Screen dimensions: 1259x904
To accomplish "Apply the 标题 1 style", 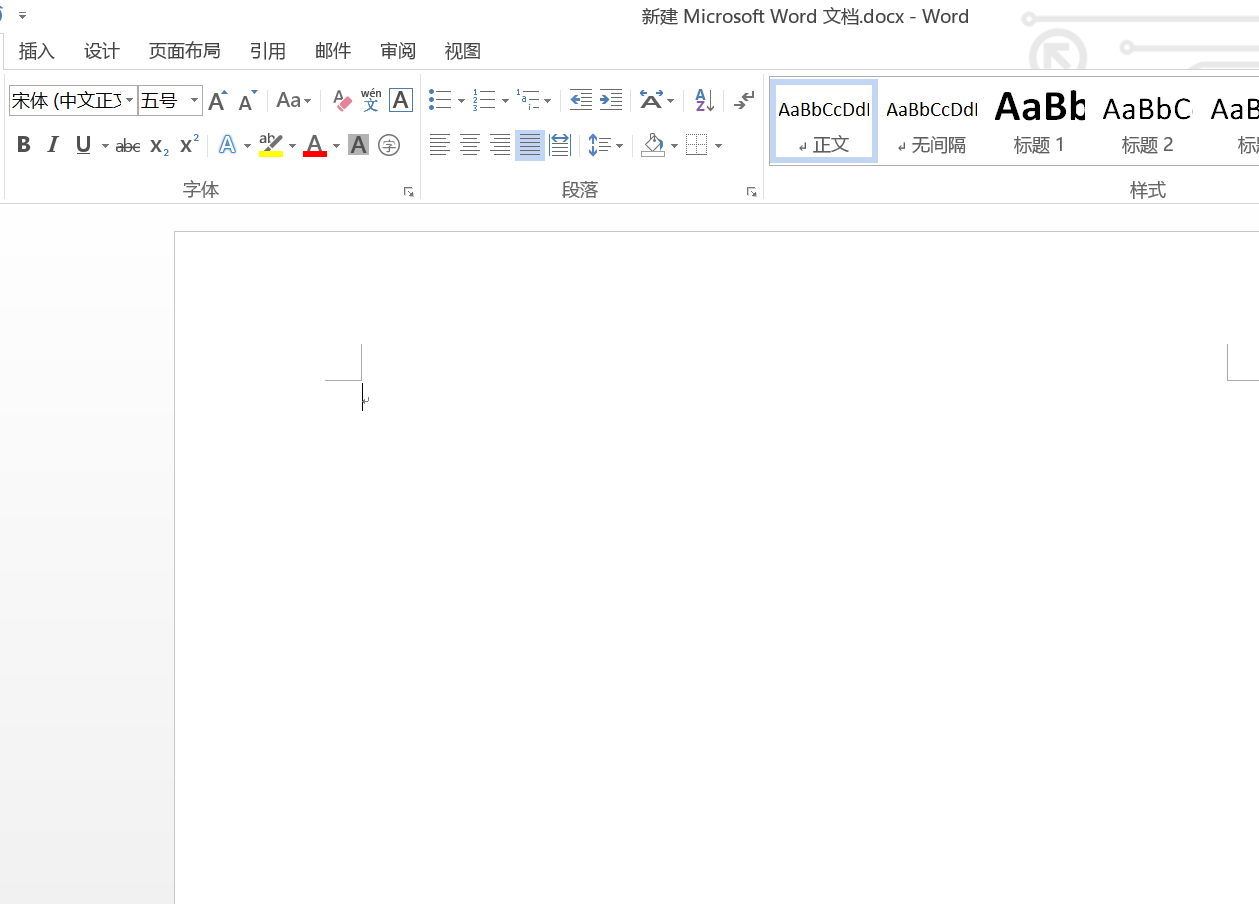I will [x=1039, y=122].
